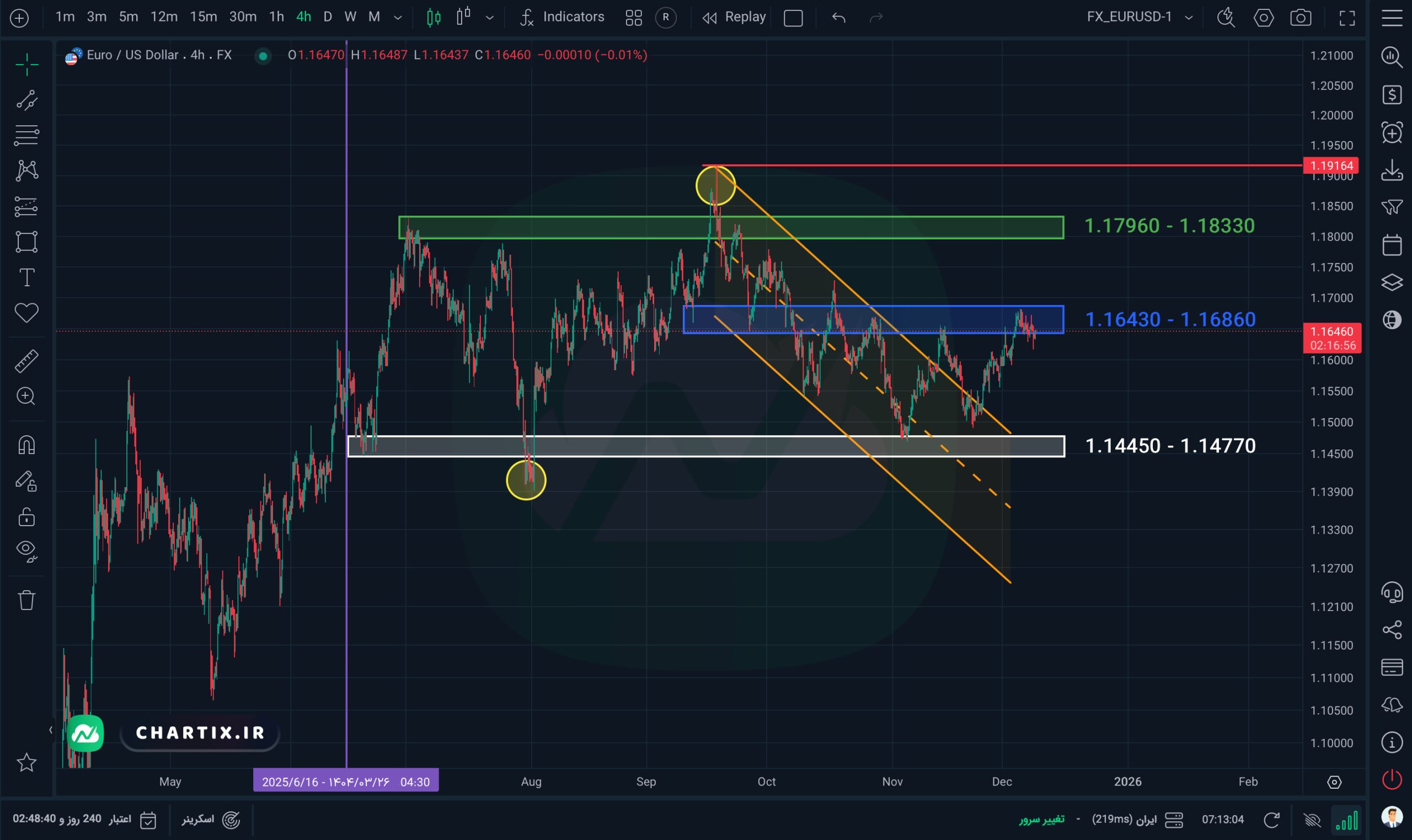The width and height of the screenshot is (1412, 840).
Task: Toggle lock all drawings padlock
Action: coord(26,516)
